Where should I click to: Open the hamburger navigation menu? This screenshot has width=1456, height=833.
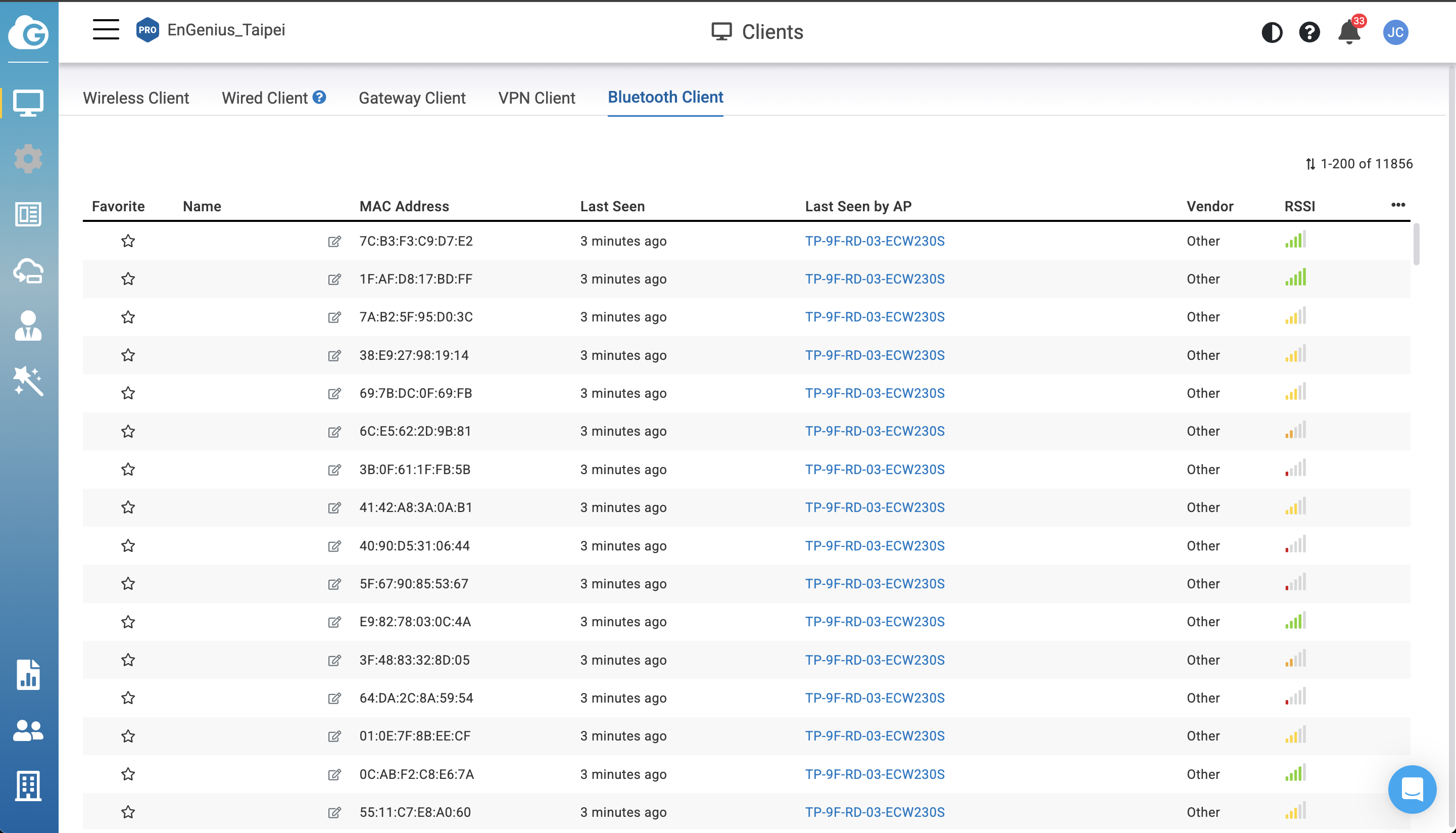[x=106, y=30]
